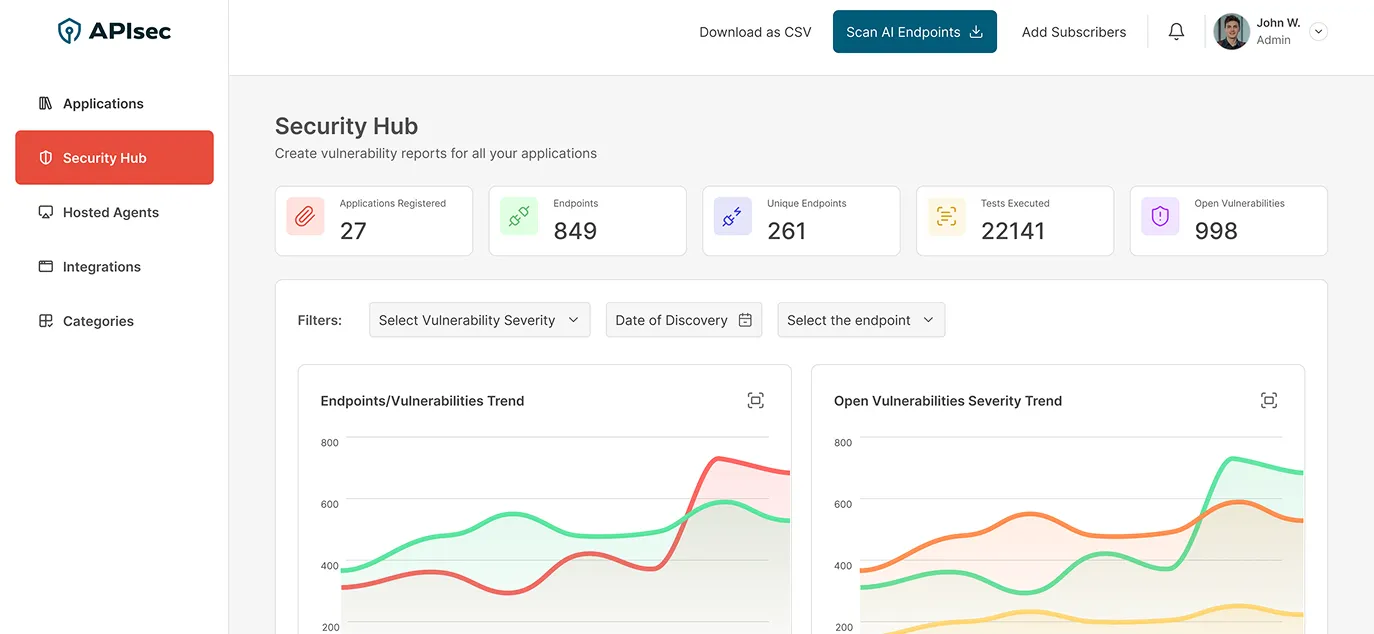
Task: Click the Scan AI Endpoints button
Action: (913, 31)
